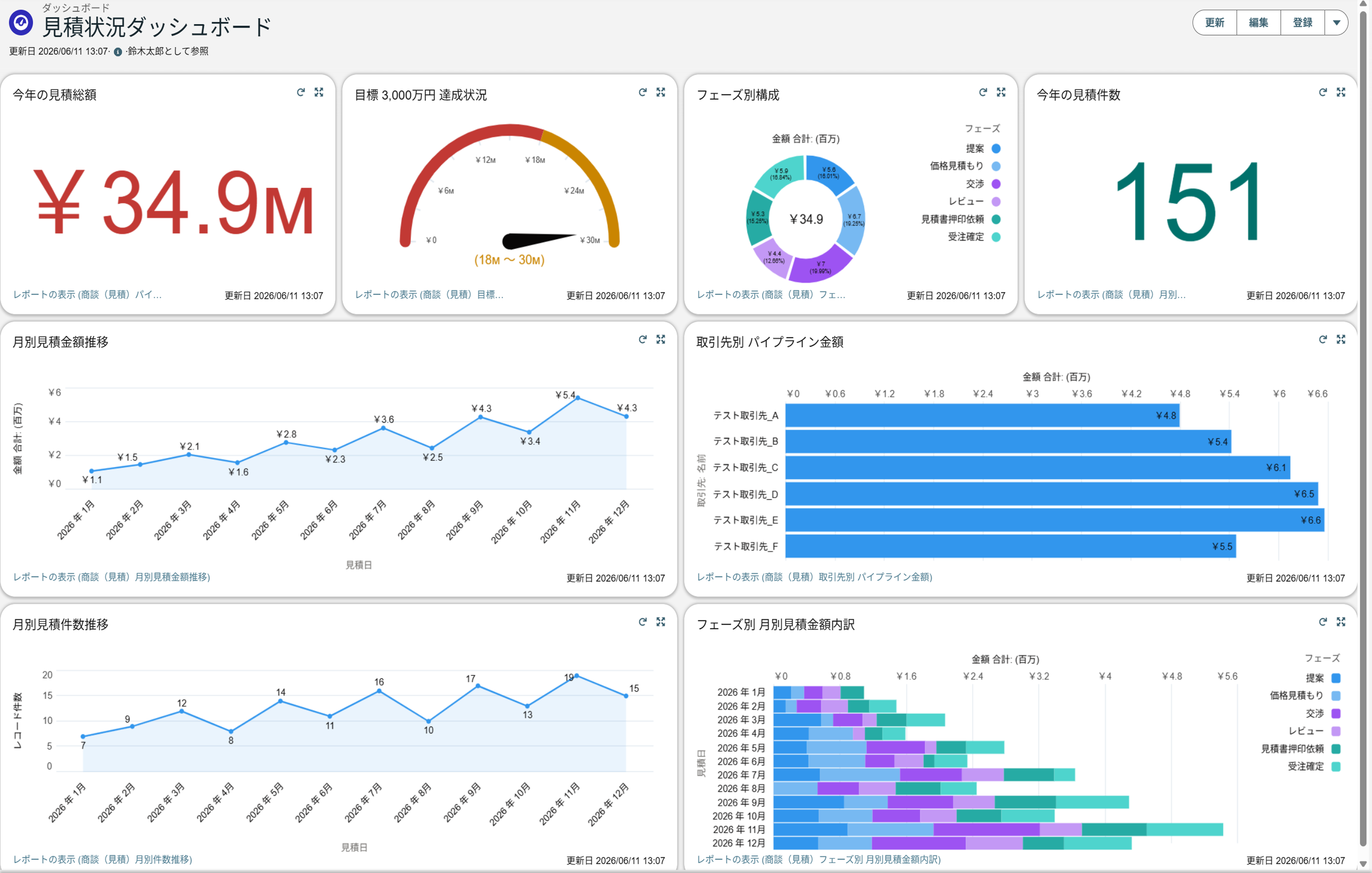Click the dashboard gauge logo icon
The height and width of the screenshot is (873, 1372).
[21, 23]
